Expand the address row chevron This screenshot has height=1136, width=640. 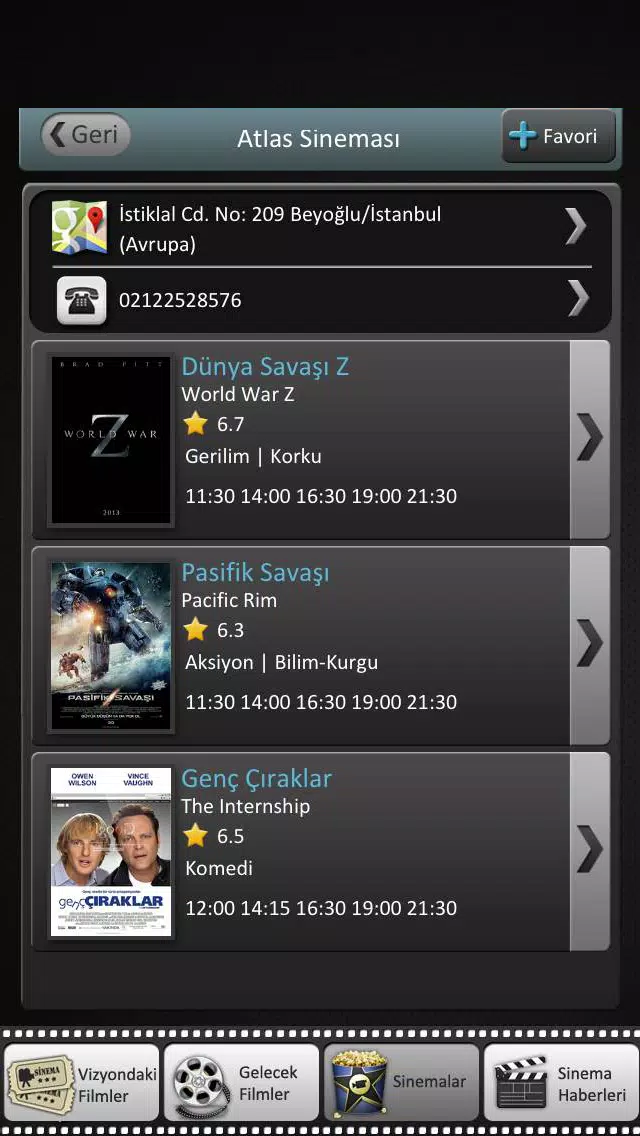[576, 227]
